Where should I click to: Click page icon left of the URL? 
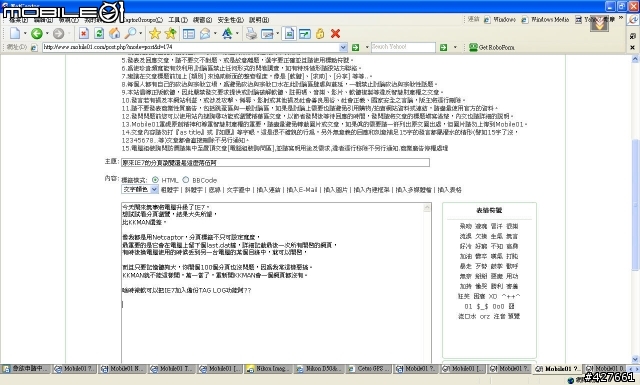(x=34, y=47)
